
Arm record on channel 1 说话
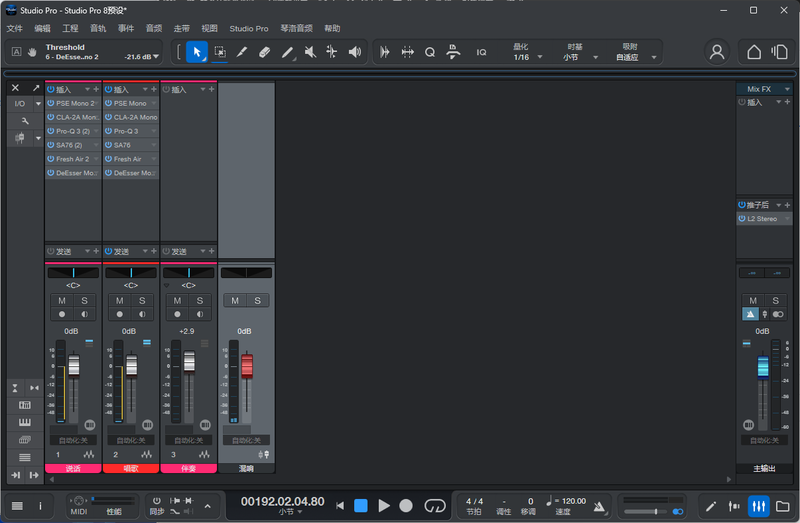62,314
